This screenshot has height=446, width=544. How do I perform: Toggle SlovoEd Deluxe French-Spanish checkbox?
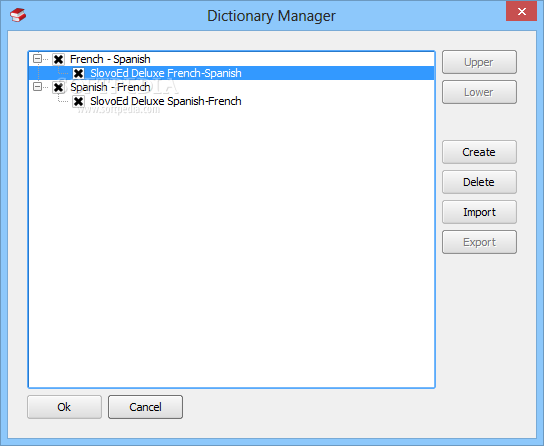(78, 73)
